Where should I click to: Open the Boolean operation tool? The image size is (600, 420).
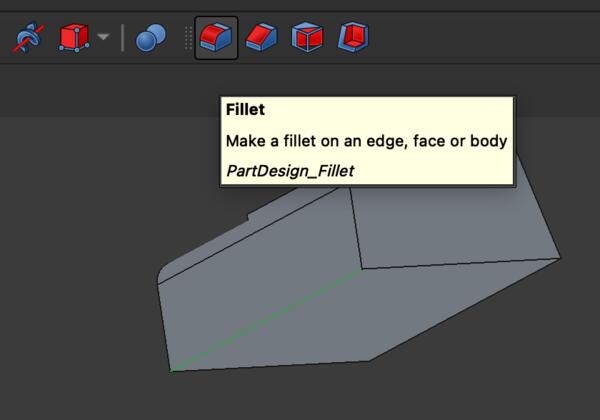pos(150,38)
